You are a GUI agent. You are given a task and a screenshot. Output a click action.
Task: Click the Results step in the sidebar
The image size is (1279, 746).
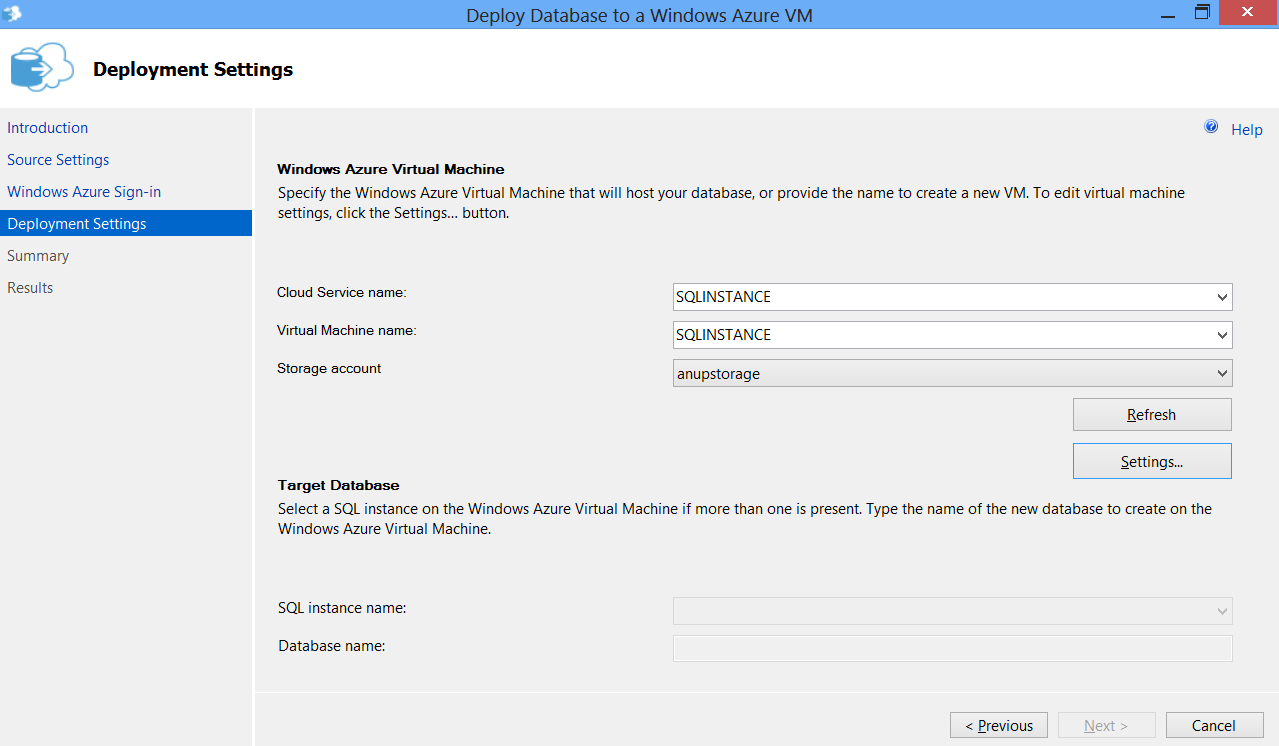[x=30, y=288]
